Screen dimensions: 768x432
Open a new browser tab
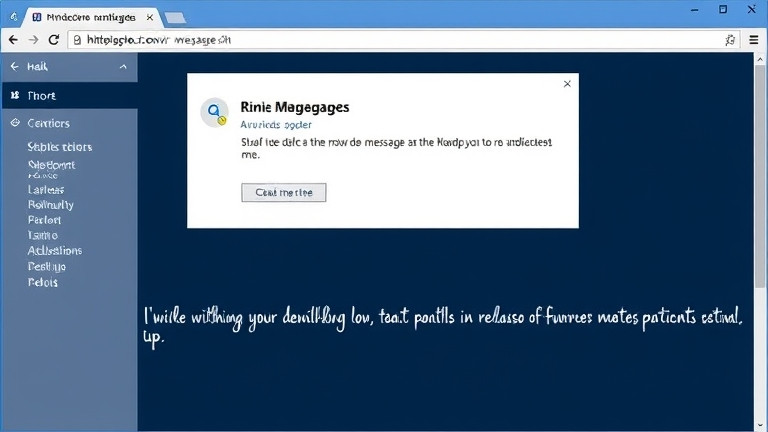(175, 18)
